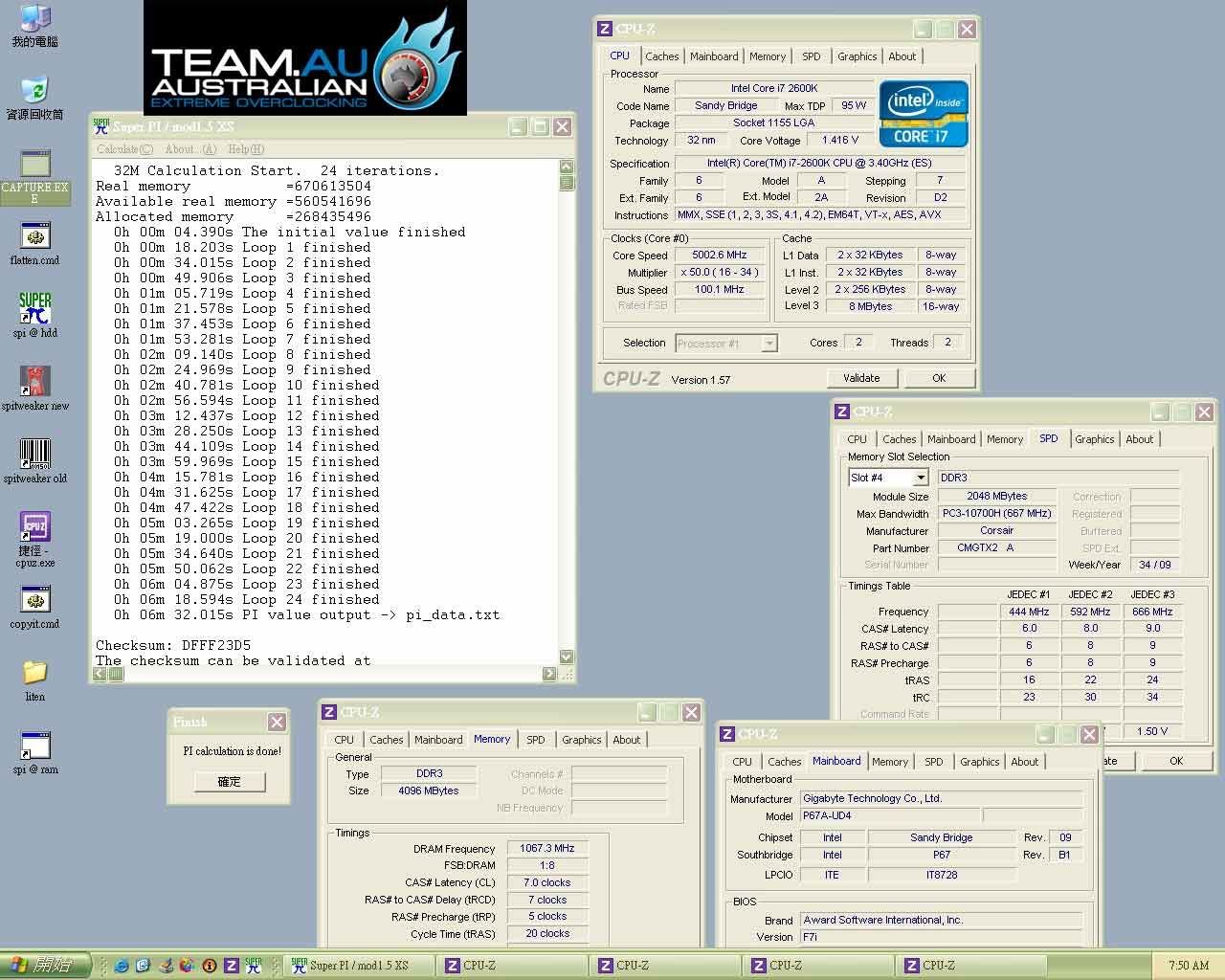Open the Graphics tab in SPD window

[x=1094, y=439]
